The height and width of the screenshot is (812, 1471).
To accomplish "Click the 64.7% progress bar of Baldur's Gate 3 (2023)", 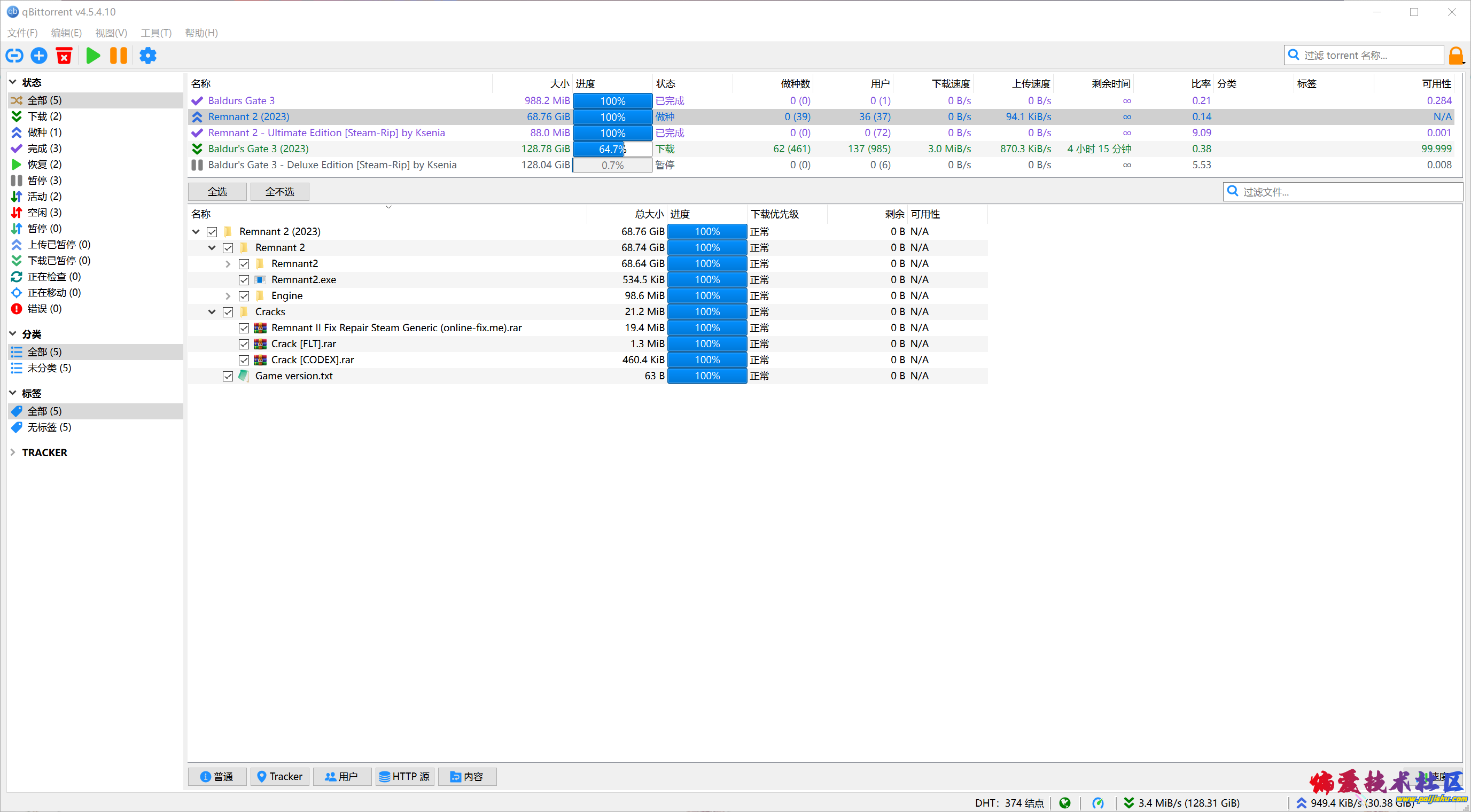I will pos(612,149).
